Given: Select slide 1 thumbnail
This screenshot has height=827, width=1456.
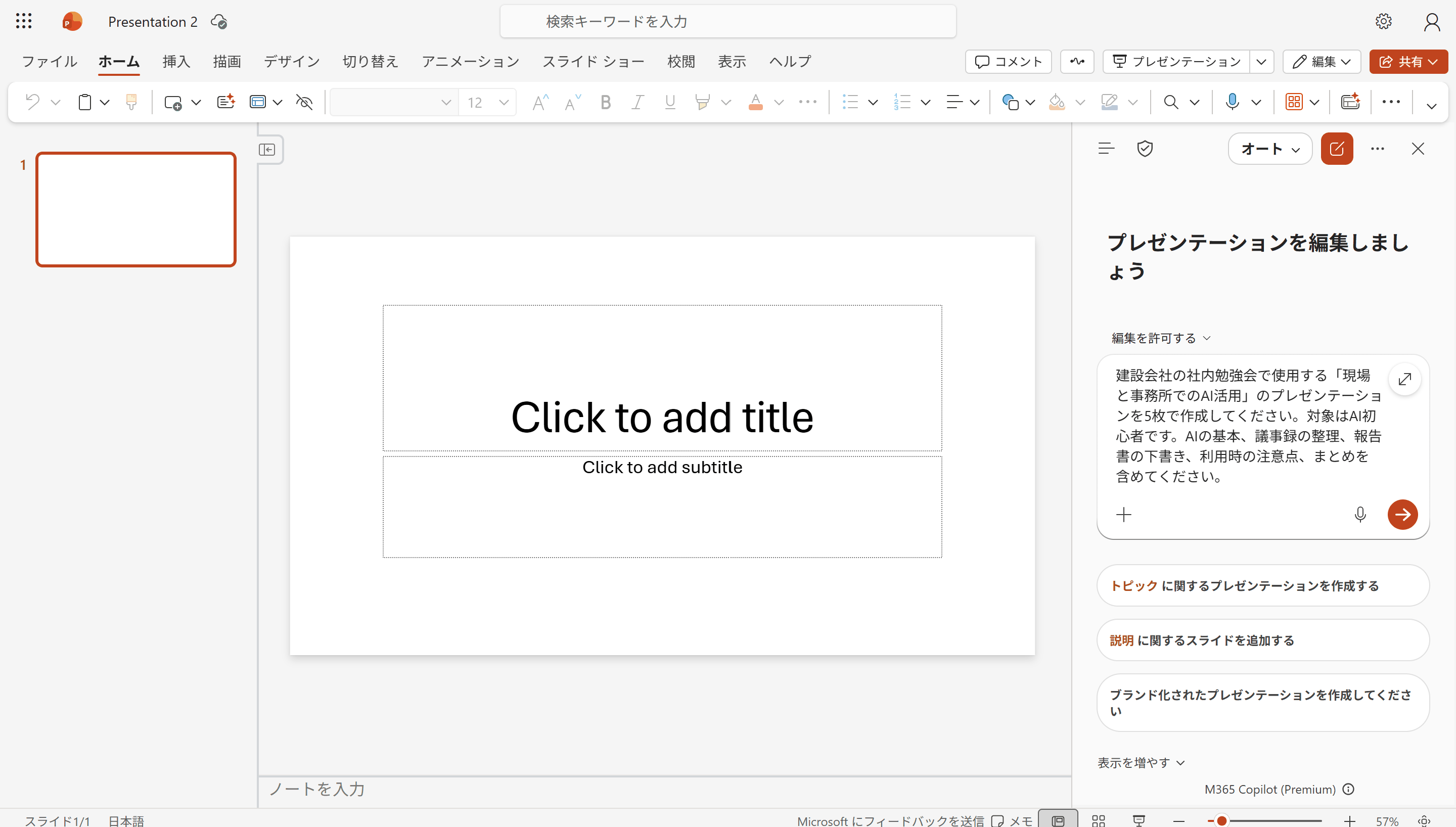Looking at the screenshot, I should [135, 209].
